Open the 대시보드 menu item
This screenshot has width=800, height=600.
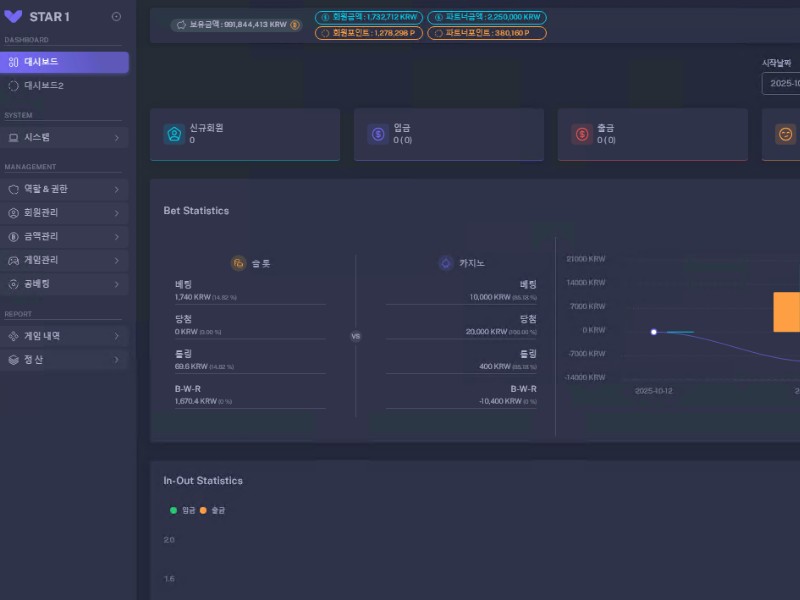point(64,62)
